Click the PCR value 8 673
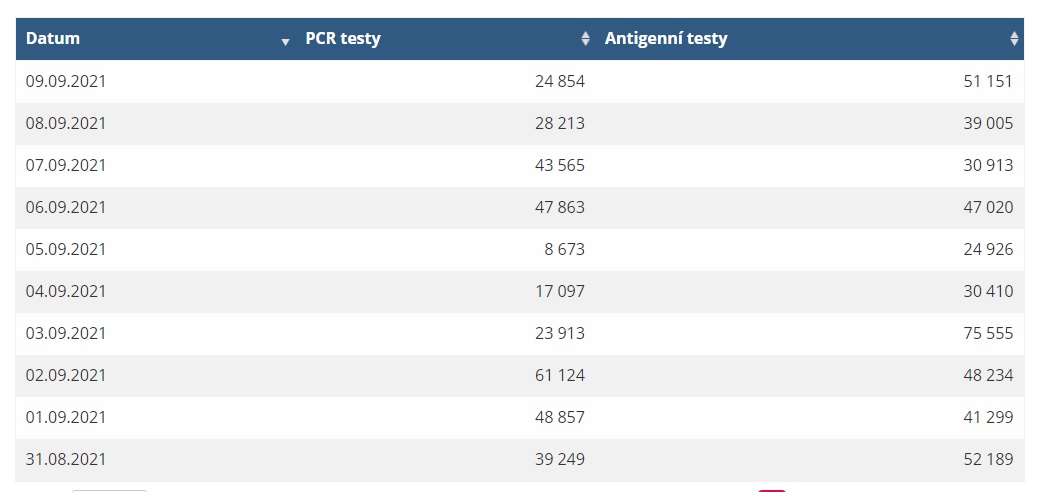The image size is (1043, 492). [x=565, y=249]
